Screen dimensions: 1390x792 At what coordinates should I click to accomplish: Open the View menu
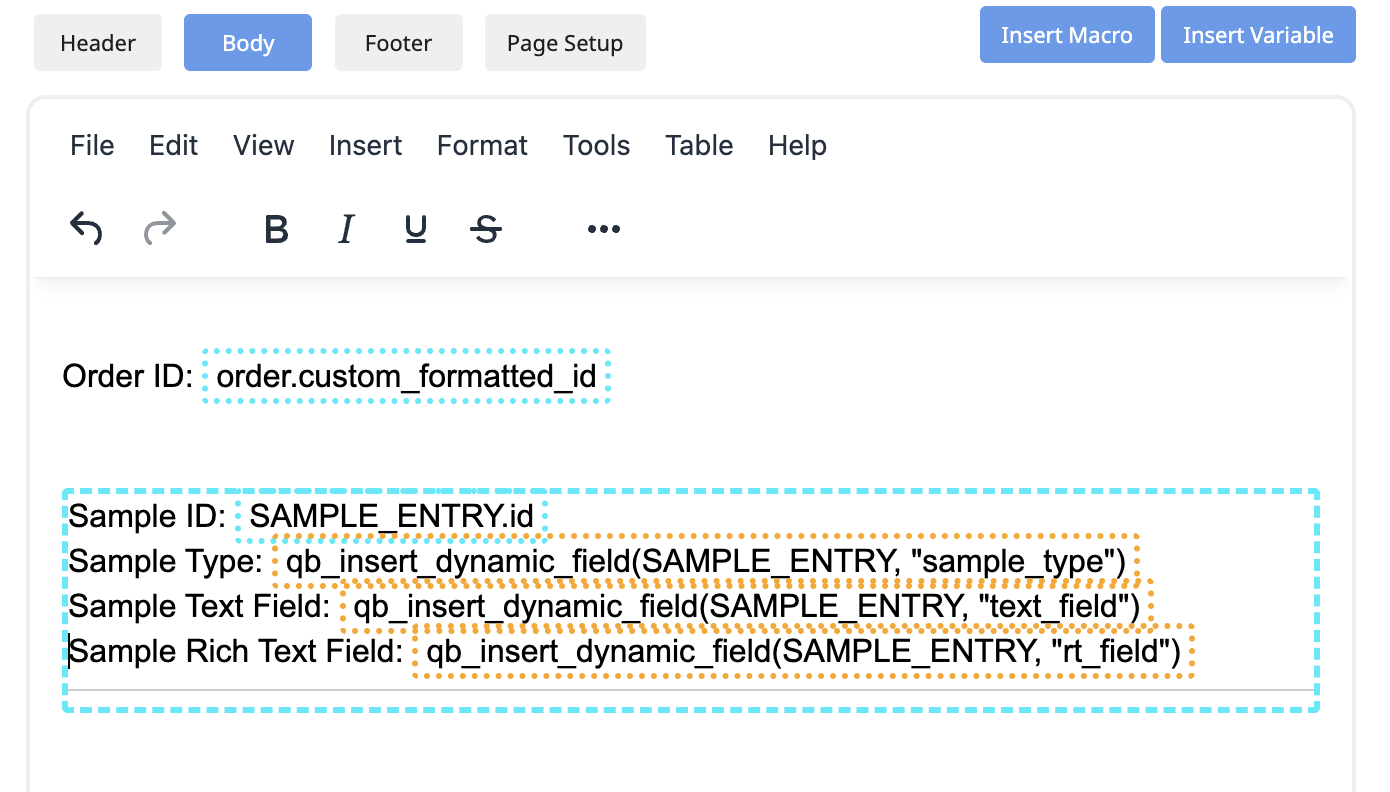pos(264,145)
